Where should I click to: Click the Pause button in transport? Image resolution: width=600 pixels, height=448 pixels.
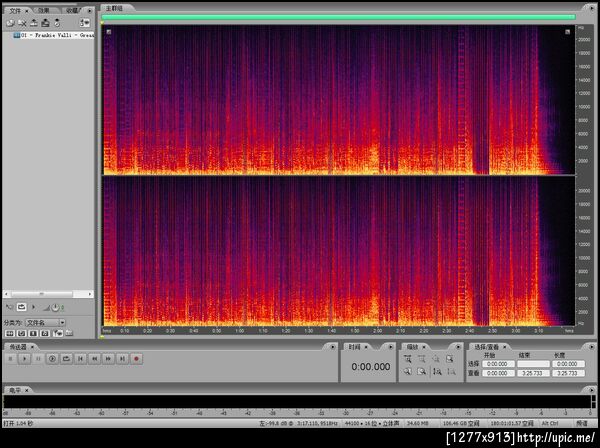click(38, 359)
